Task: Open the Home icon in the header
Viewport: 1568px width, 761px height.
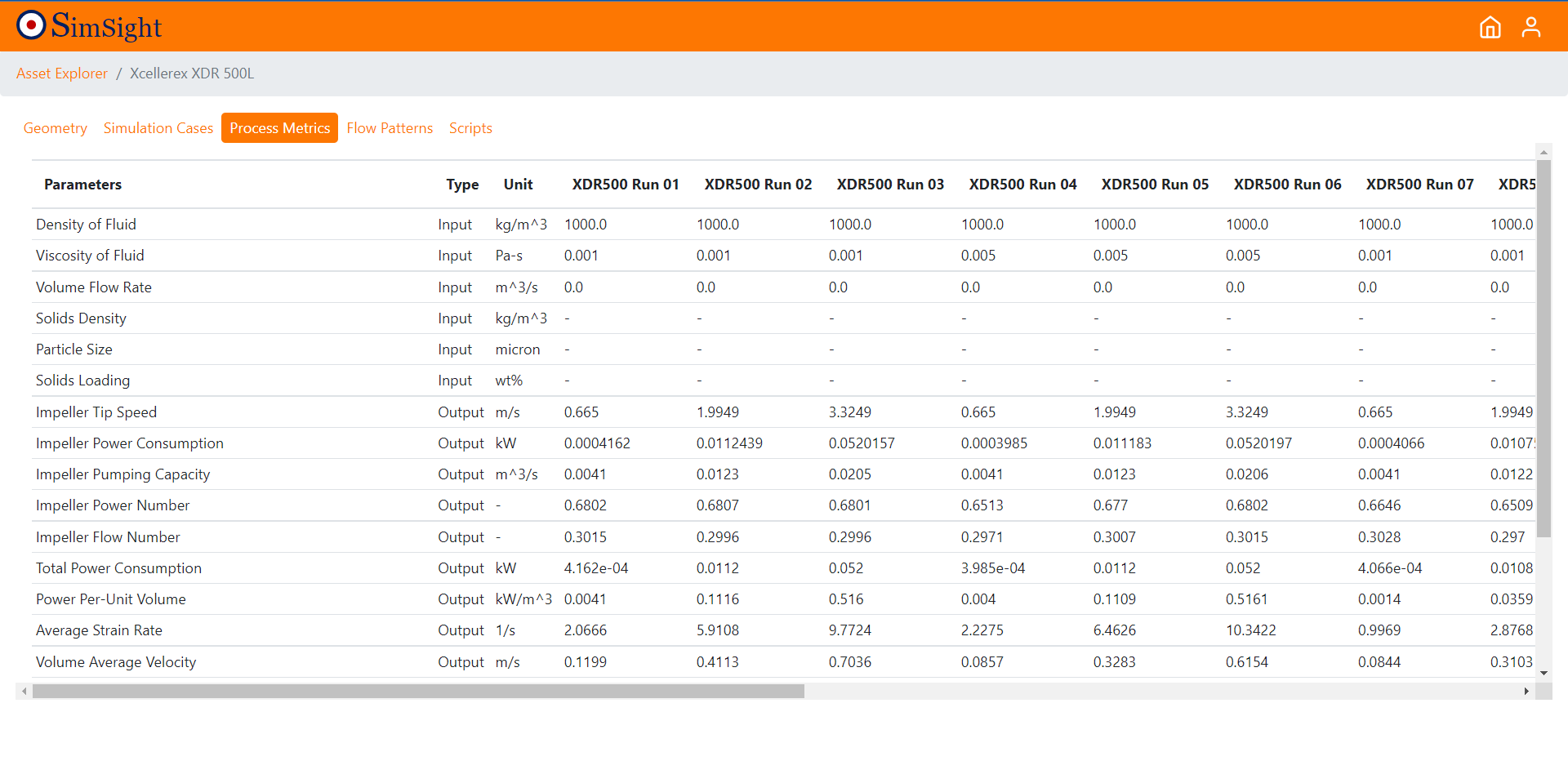Action: [1490, 27]
